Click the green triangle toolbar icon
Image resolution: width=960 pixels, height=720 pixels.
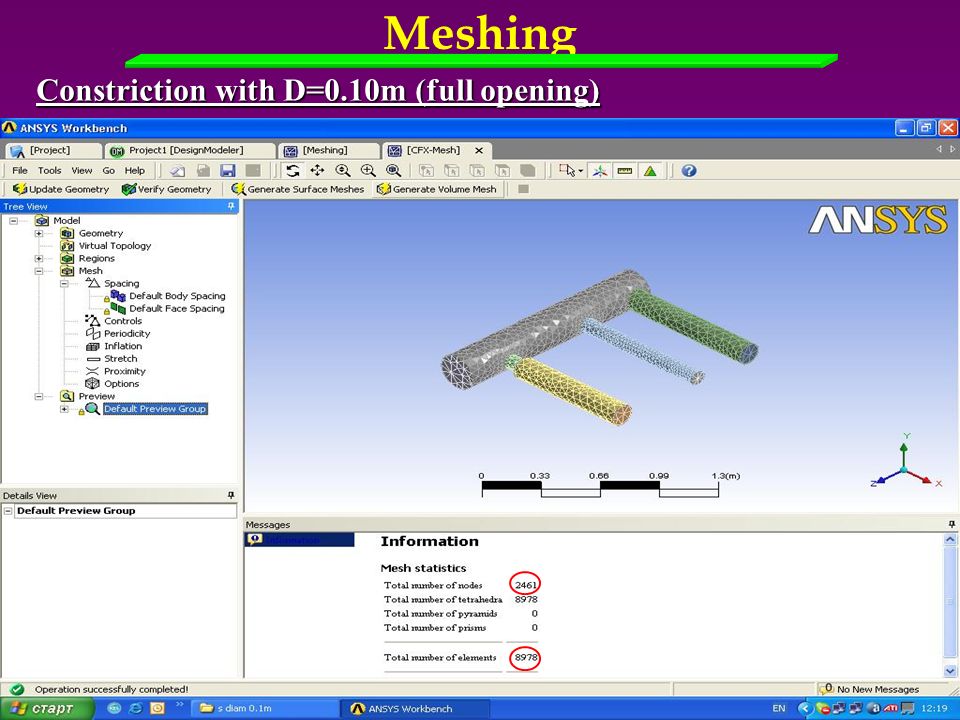[650, 171]
